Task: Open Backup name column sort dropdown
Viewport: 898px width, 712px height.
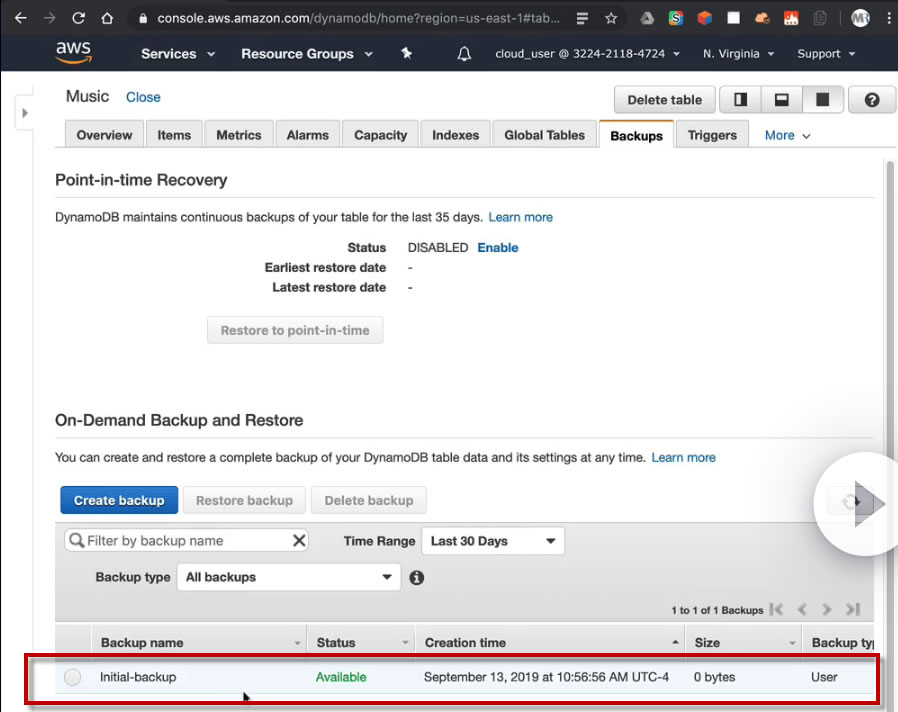Action: pyautogui.click(x=297, y=643)
